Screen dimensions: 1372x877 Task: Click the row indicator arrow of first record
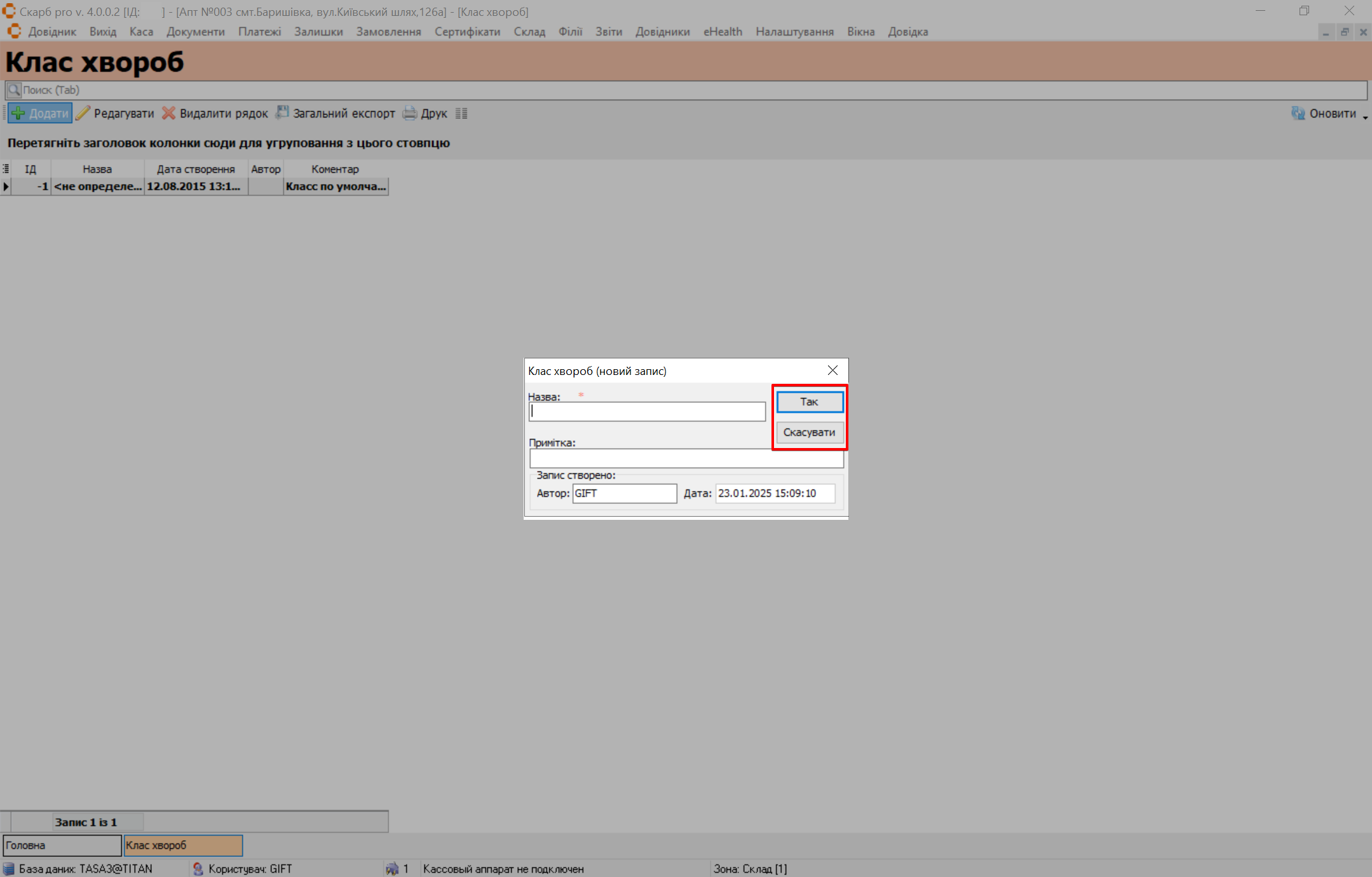[6, 187]
